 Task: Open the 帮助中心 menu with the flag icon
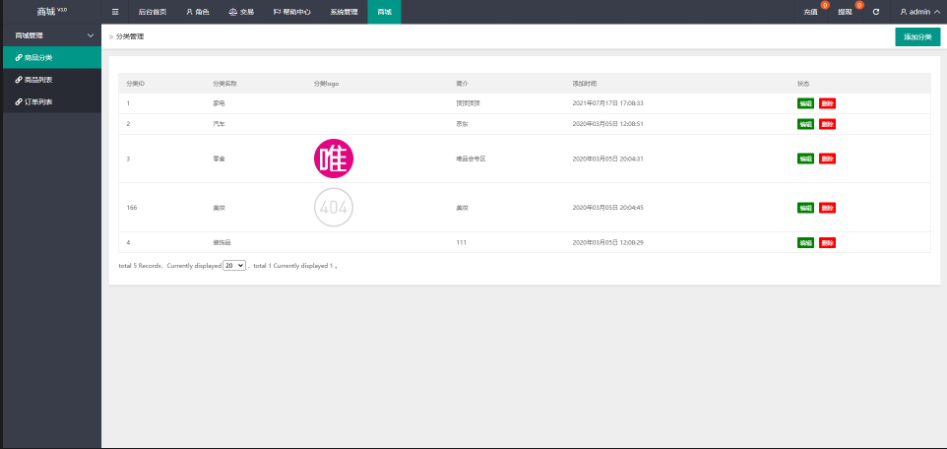tap(292, 12)
